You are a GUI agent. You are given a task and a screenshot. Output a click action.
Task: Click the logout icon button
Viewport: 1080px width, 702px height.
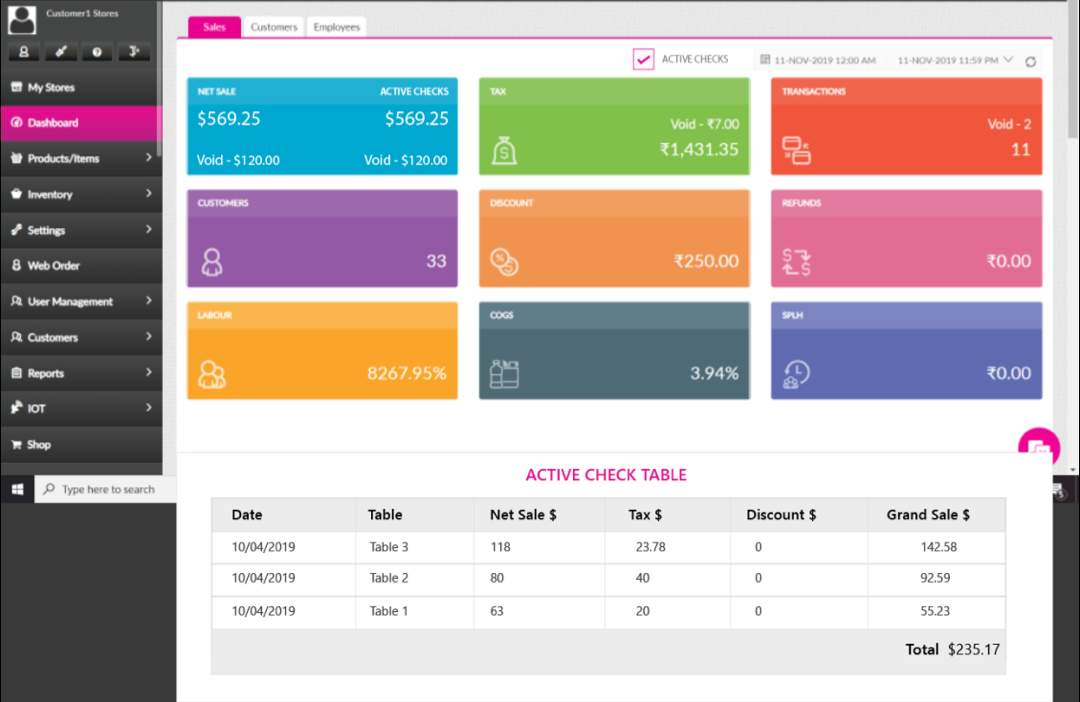click(x=134, y=52)
